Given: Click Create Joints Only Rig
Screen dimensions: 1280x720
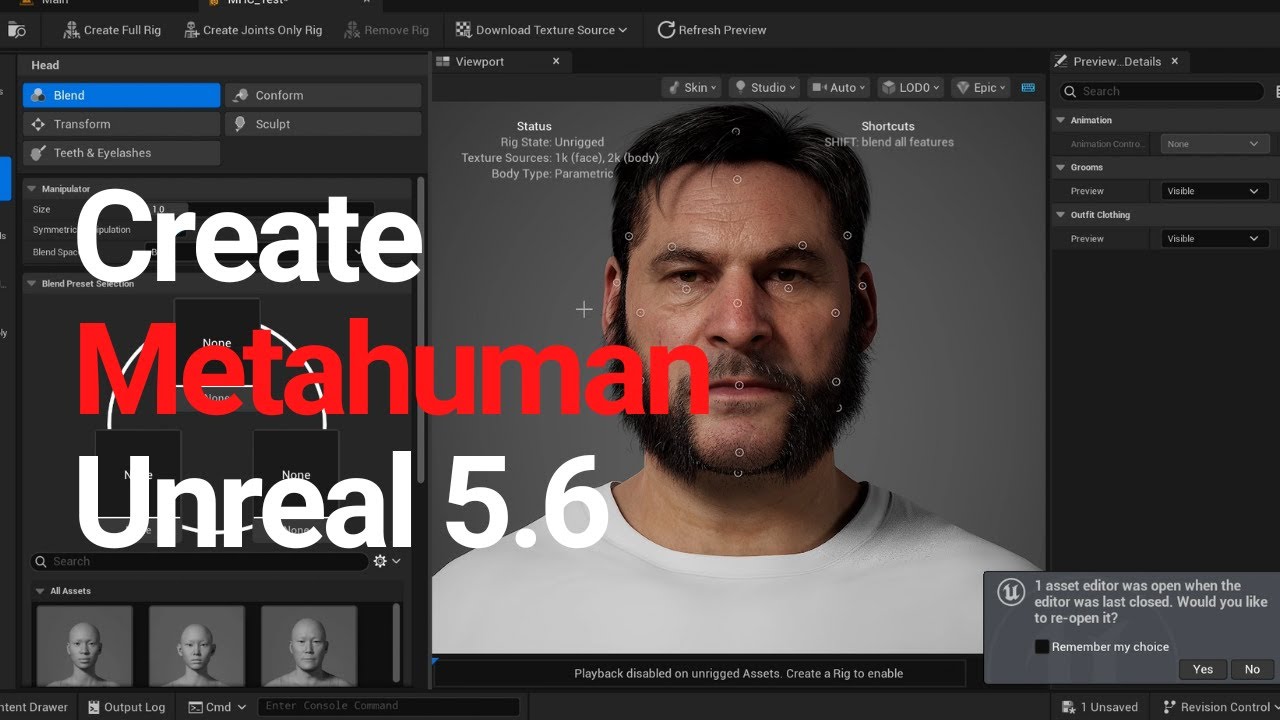Looking at the screenshot, I should [x=253, y=30].
